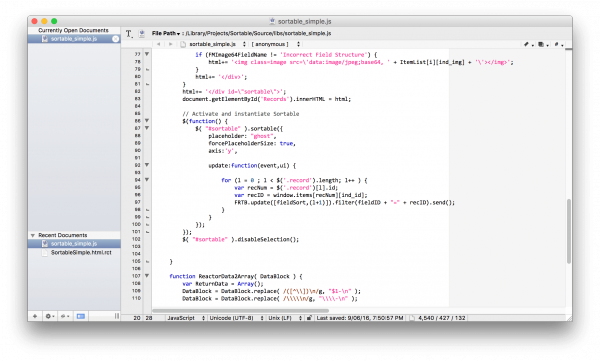600x361 pixels.
Task: Open the text options (T) menu icon
Action: click(129, 34)
